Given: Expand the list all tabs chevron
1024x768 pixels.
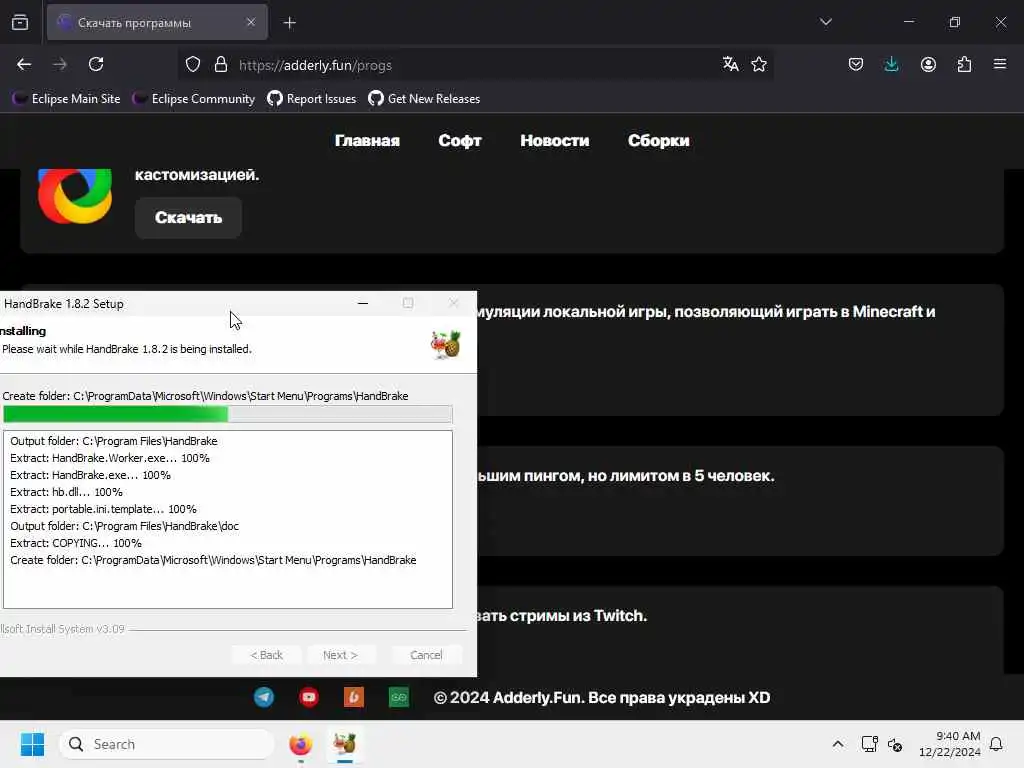Looking at the screenshot, I should click(x=825, y=22).
